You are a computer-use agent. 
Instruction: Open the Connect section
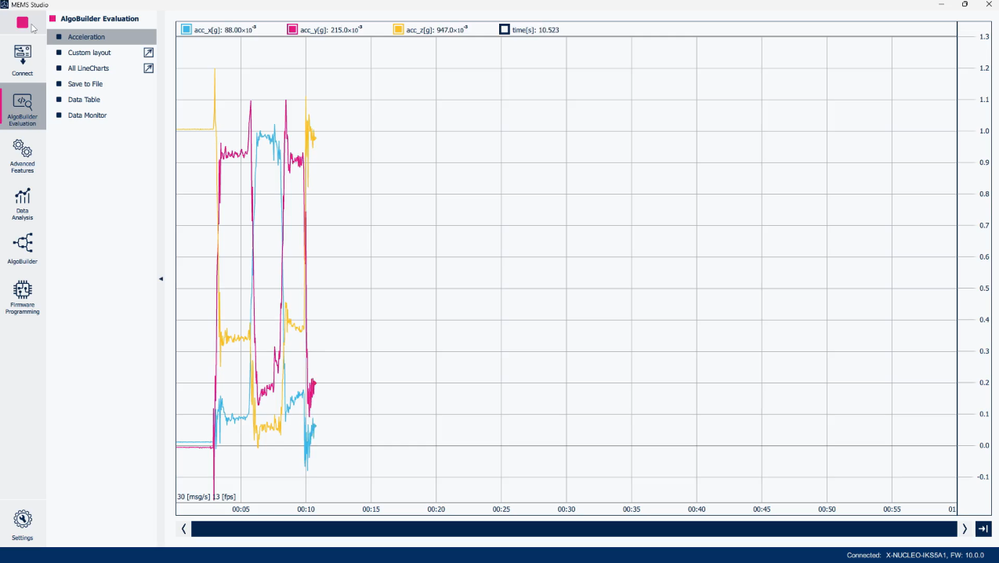point(22,61)
